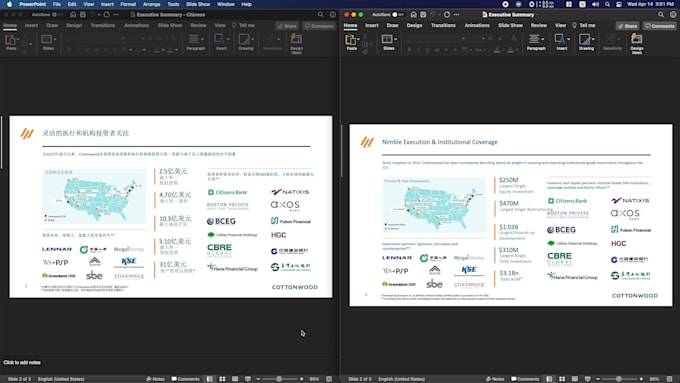This screenshot has width=680, height=383.
Task: Expand Slides dropdown arrow in Chinese window
Action: [55, 39]
